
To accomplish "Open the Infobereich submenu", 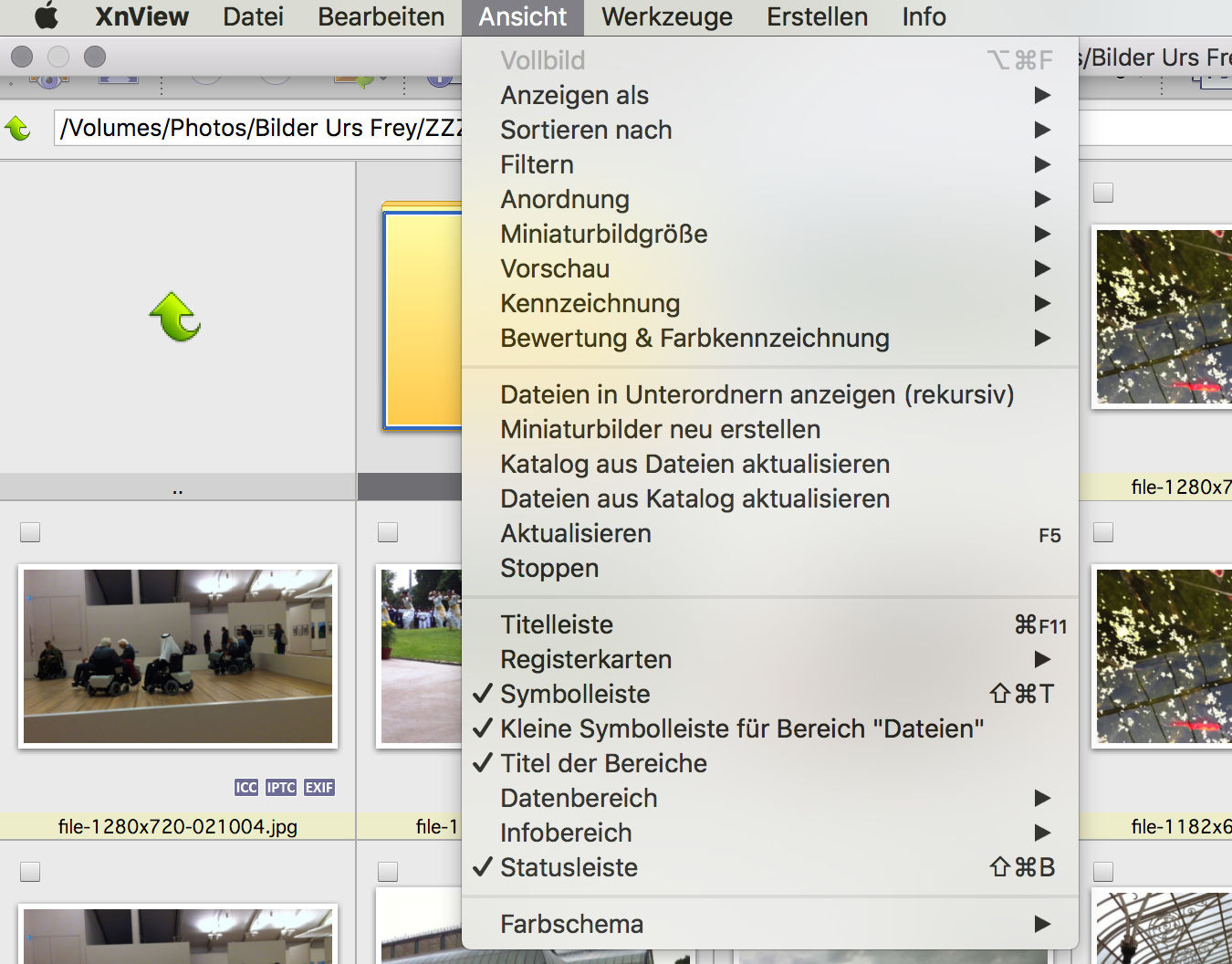I will point(770,833).
